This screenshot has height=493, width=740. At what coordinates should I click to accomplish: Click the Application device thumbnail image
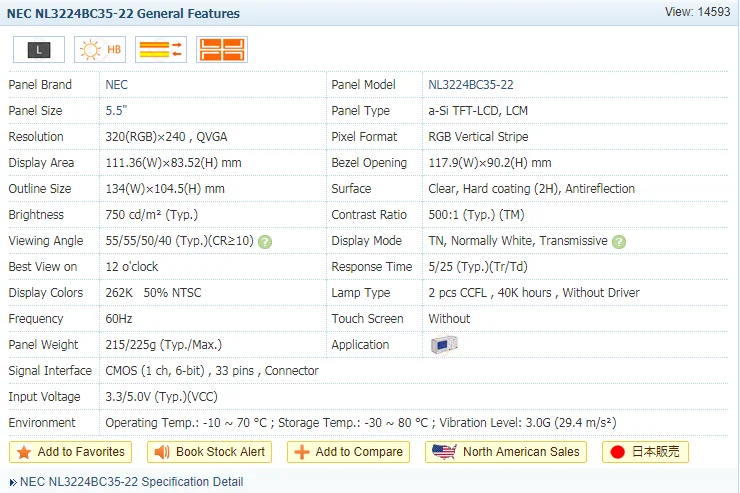pos(444,344)
